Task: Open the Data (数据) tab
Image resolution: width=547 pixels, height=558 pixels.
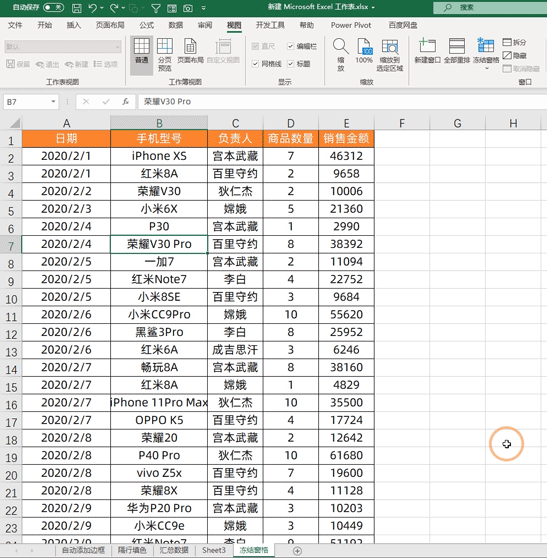Action: coord(176,25)
